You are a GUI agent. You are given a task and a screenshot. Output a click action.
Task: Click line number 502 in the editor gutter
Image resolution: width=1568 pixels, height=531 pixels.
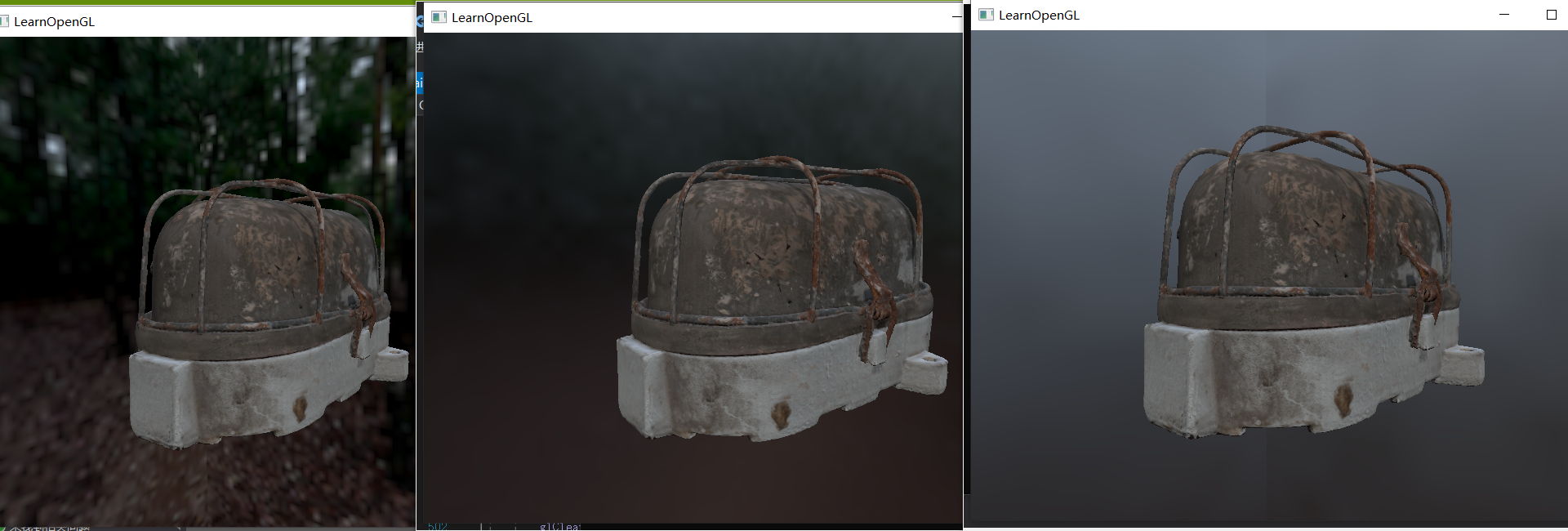(438, 526)
